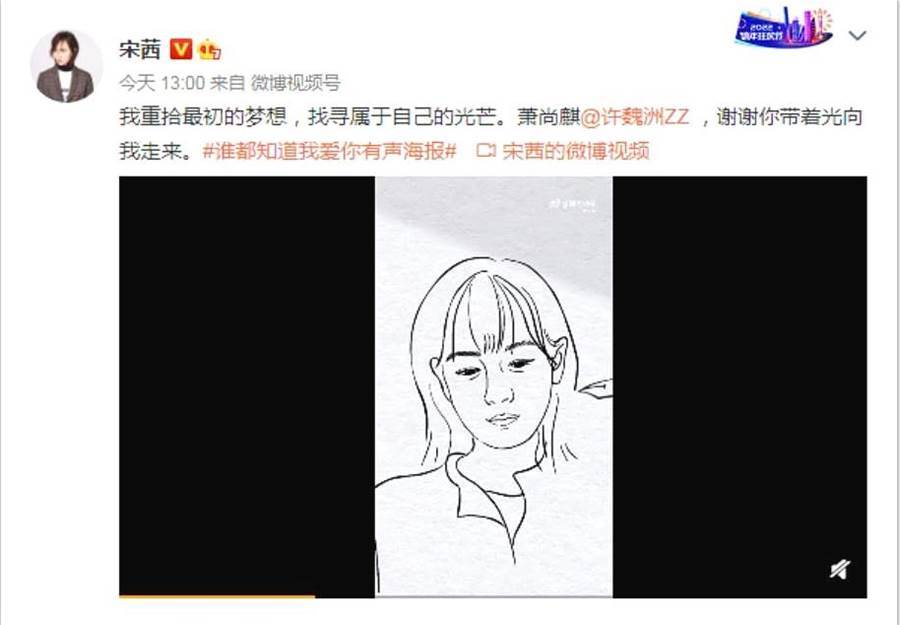Click the unplayed part of the progress bar
This screenshot has height=625, width=900.
click(x=591, y=597)
